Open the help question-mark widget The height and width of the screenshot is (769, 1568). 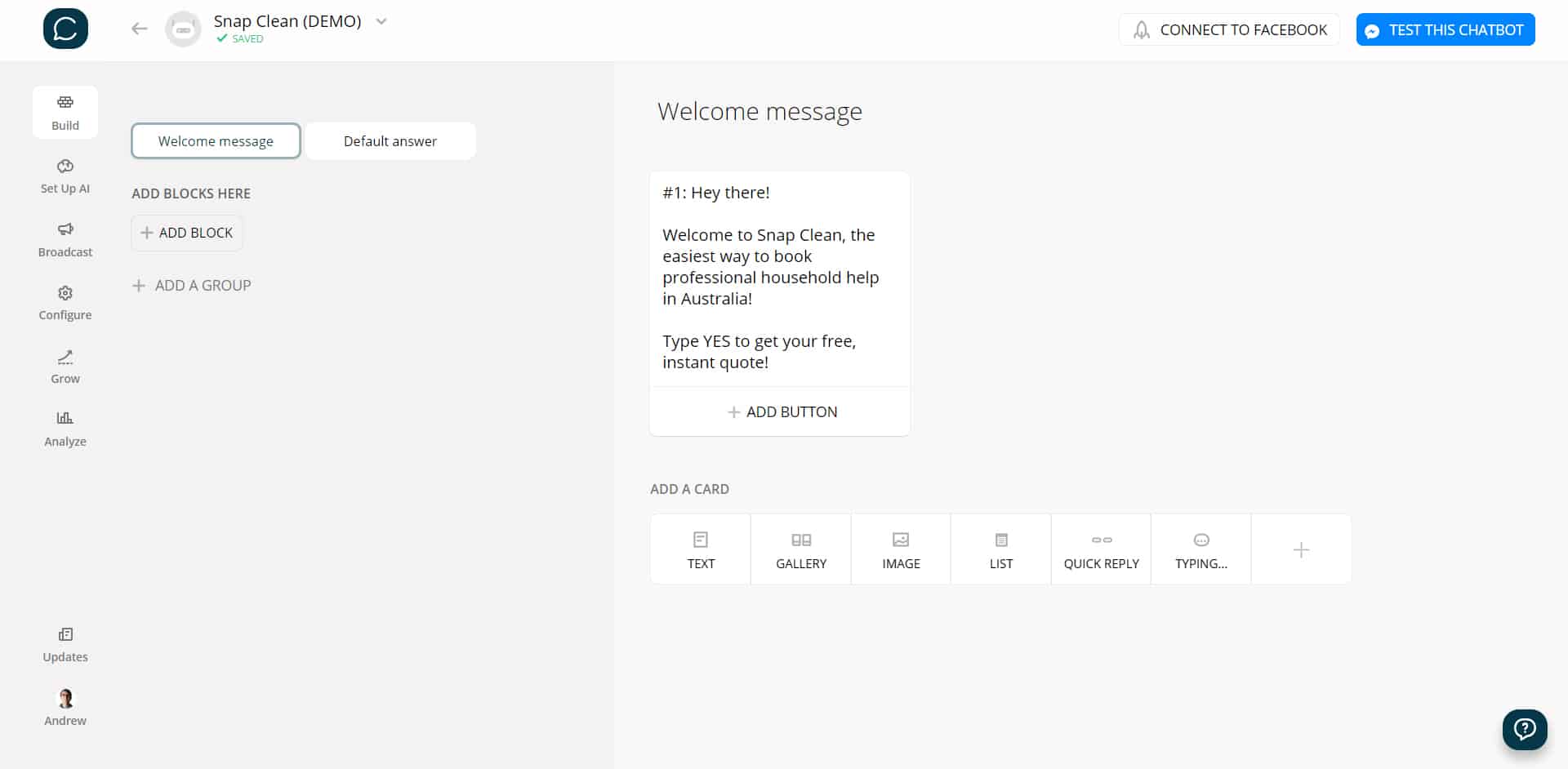1525,729
